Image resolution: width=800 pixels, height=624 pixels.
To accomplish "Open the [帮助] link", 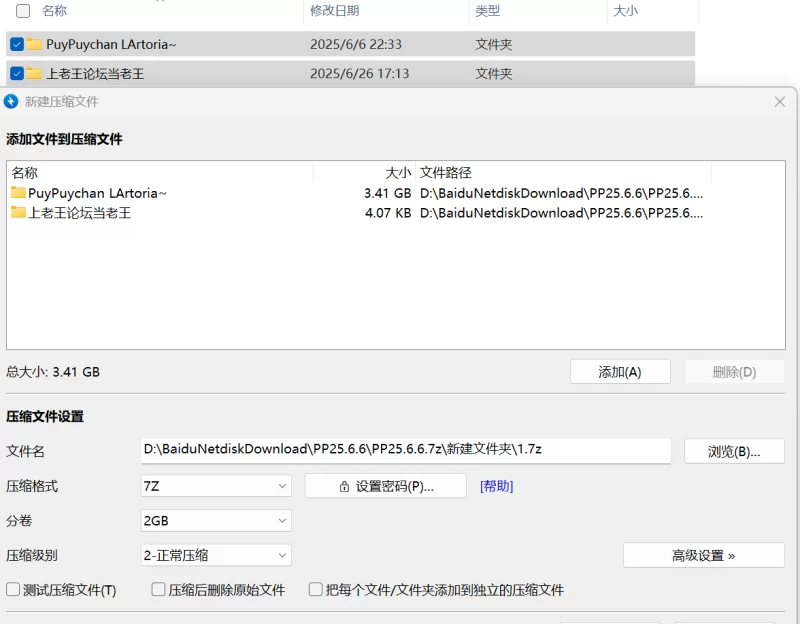I will pos(496,486).
